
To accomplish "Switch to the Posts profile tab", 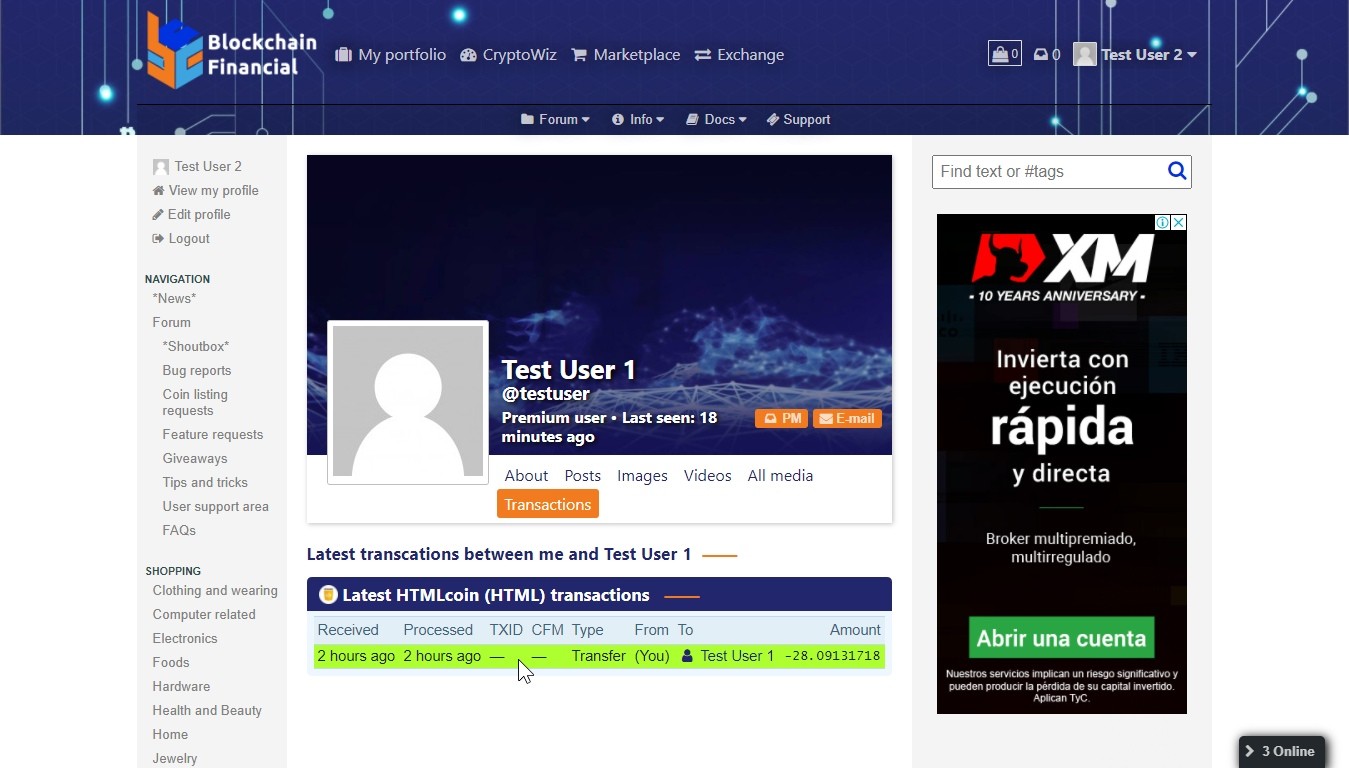I will (x=582, y=476).
